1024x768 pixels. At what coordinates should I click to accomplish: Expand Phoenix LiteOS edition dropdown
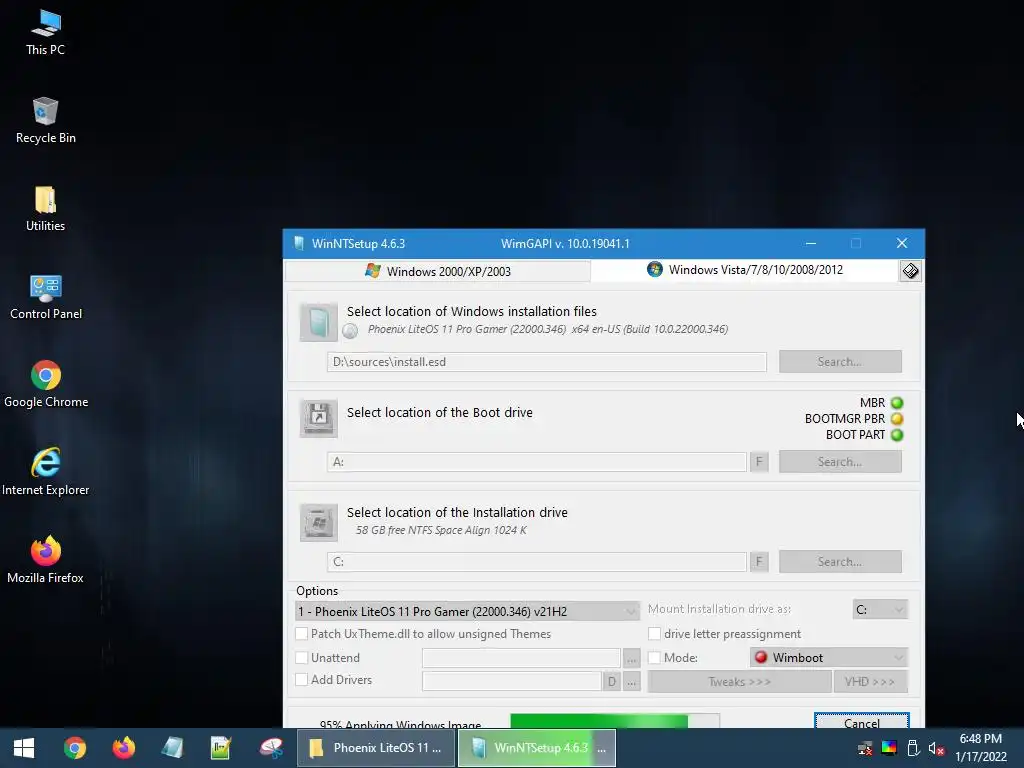pyautogui.click(x=468, y=611)
